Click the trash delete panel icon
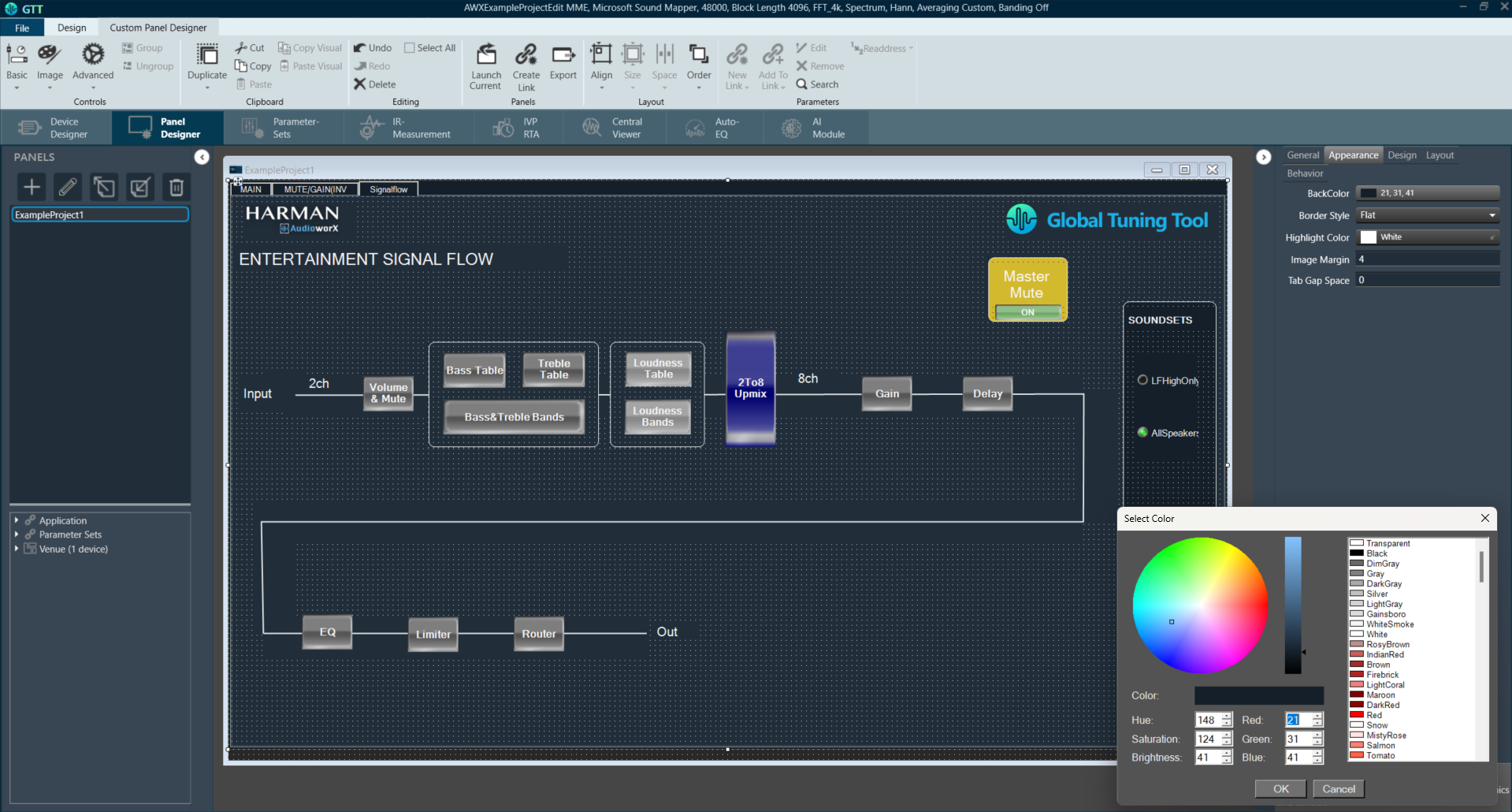1512x812 pixels. pos(176,187)
